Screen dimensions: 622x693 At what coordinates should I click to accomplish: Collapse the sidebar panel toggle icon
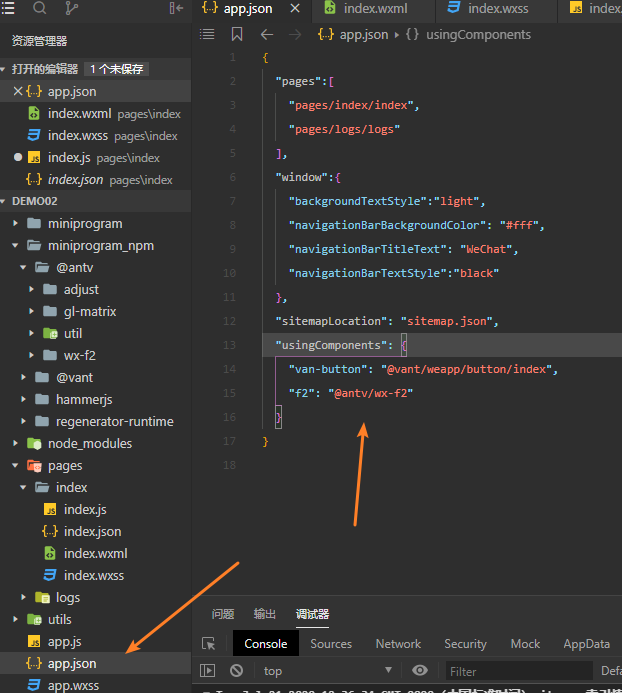[177, 8]
